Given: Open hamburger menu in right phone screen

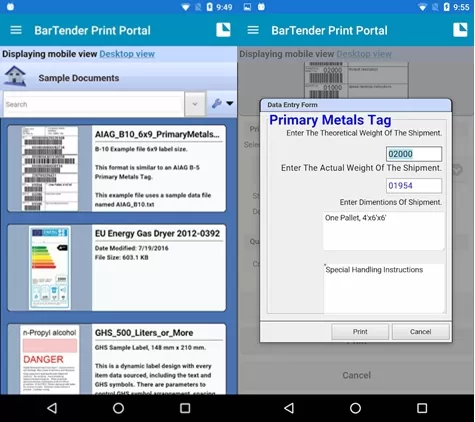Looking at the screenshot, I should tap(253, 30).
